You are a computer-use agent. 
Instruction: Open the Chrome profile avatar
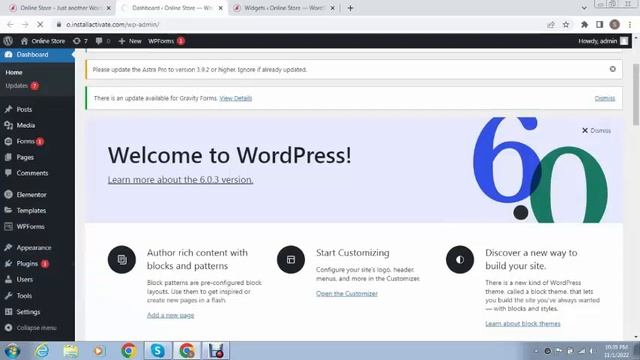[x=614, y=24]
